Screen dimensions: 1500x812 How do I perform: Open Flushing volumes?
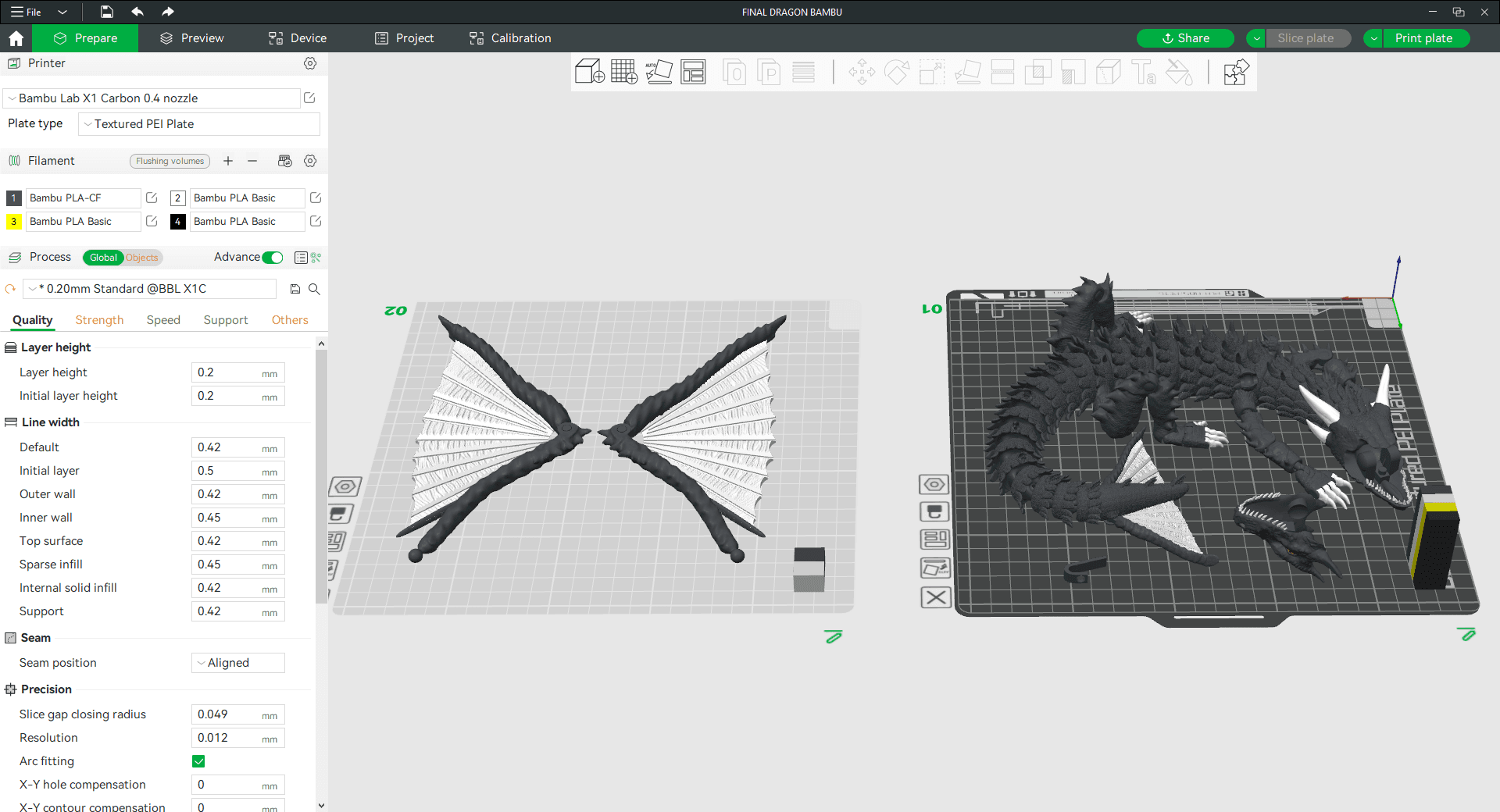(170, 161)
